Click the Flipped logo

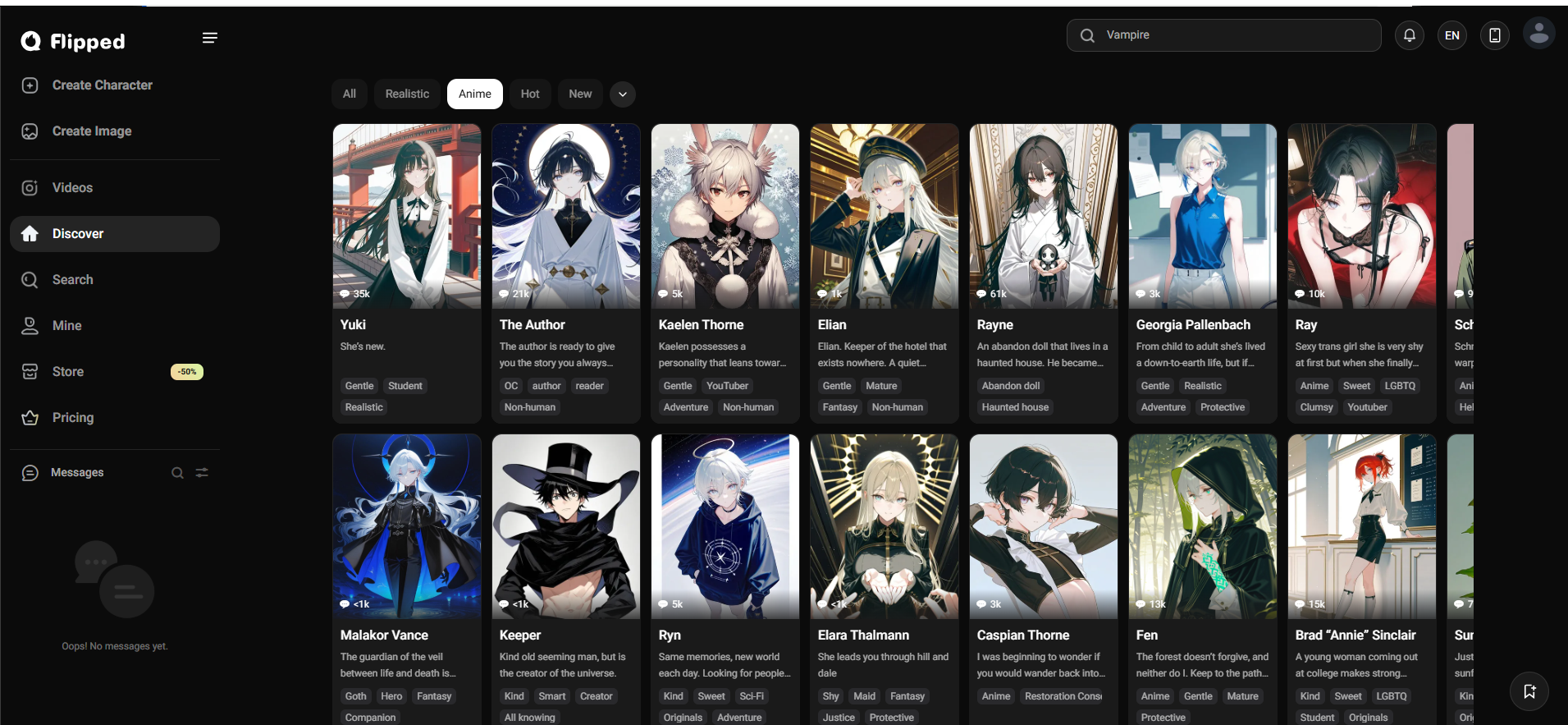(x=73, y=41)
